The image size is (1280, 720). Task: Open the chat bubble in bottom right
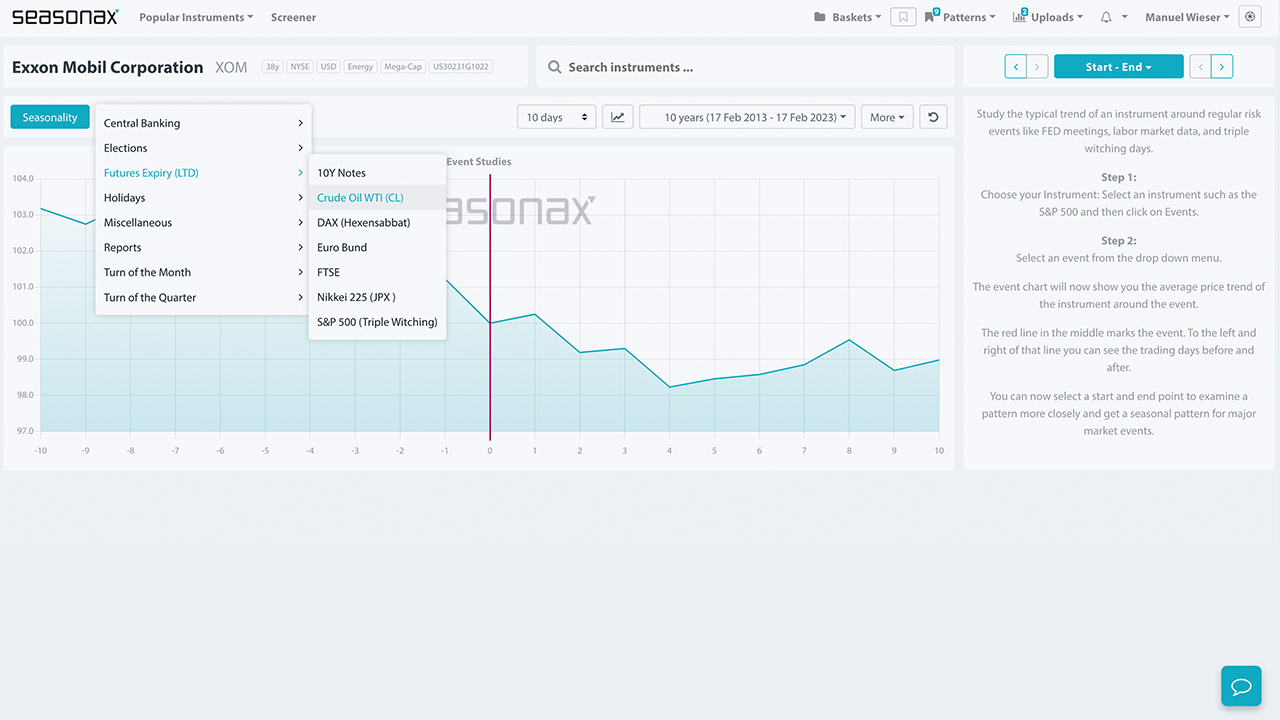1241,686
